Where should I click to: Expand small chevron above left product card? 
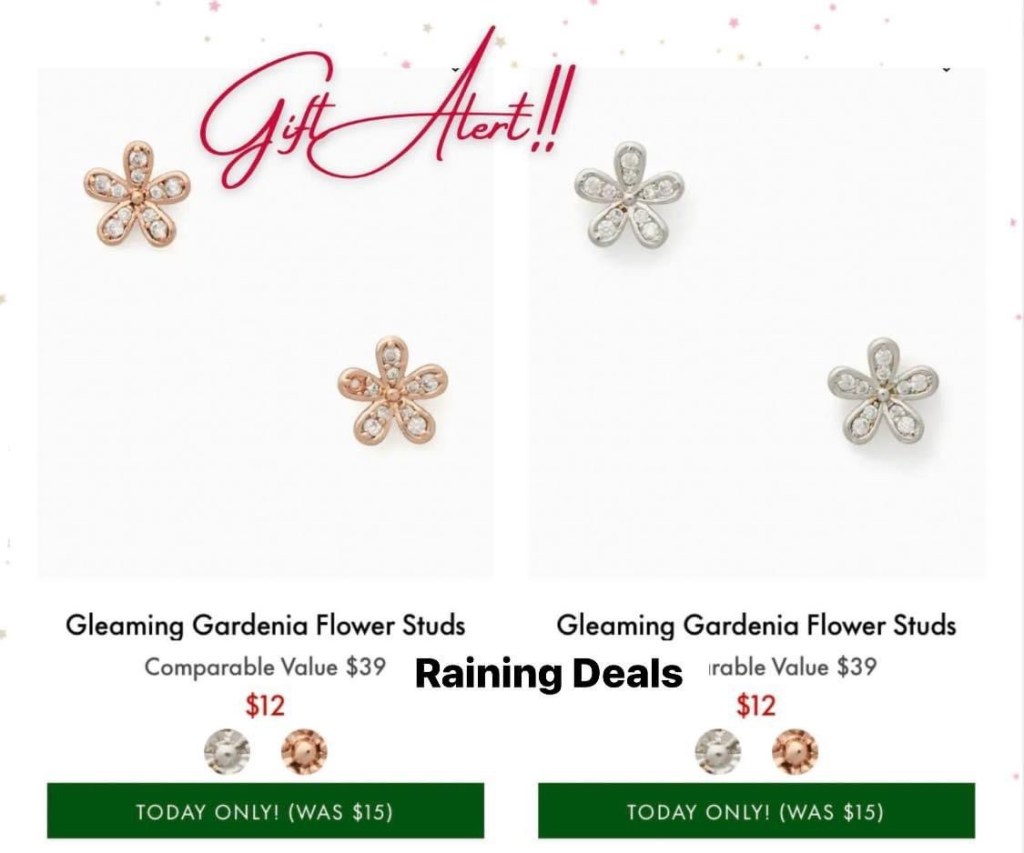455,69
